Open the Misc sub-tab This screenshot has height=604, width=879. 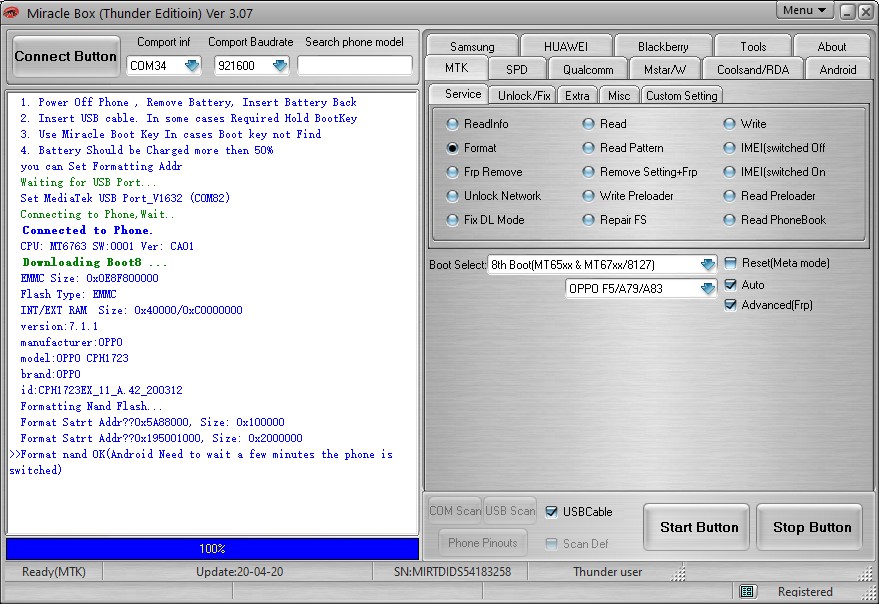click(619, 95)
